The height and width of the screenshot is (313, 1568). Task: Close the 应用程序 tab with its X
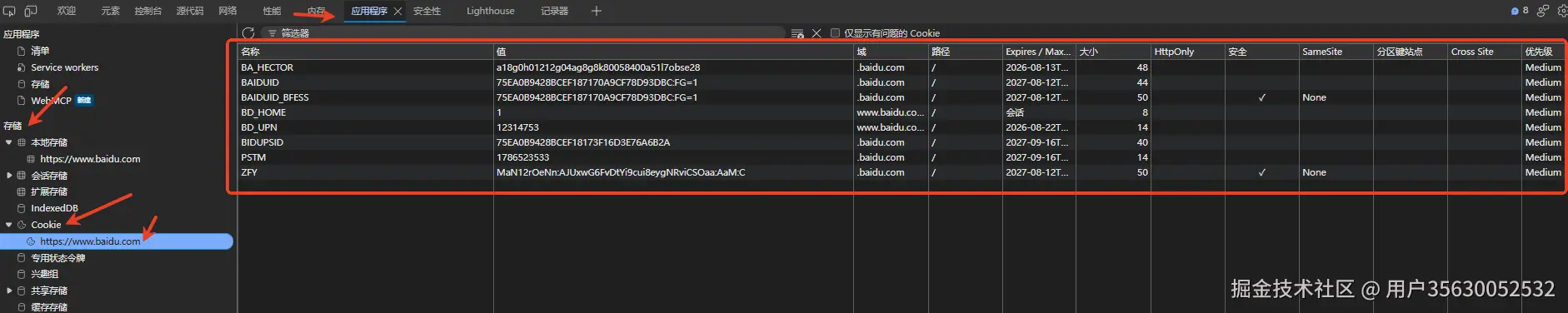(397, 11)
